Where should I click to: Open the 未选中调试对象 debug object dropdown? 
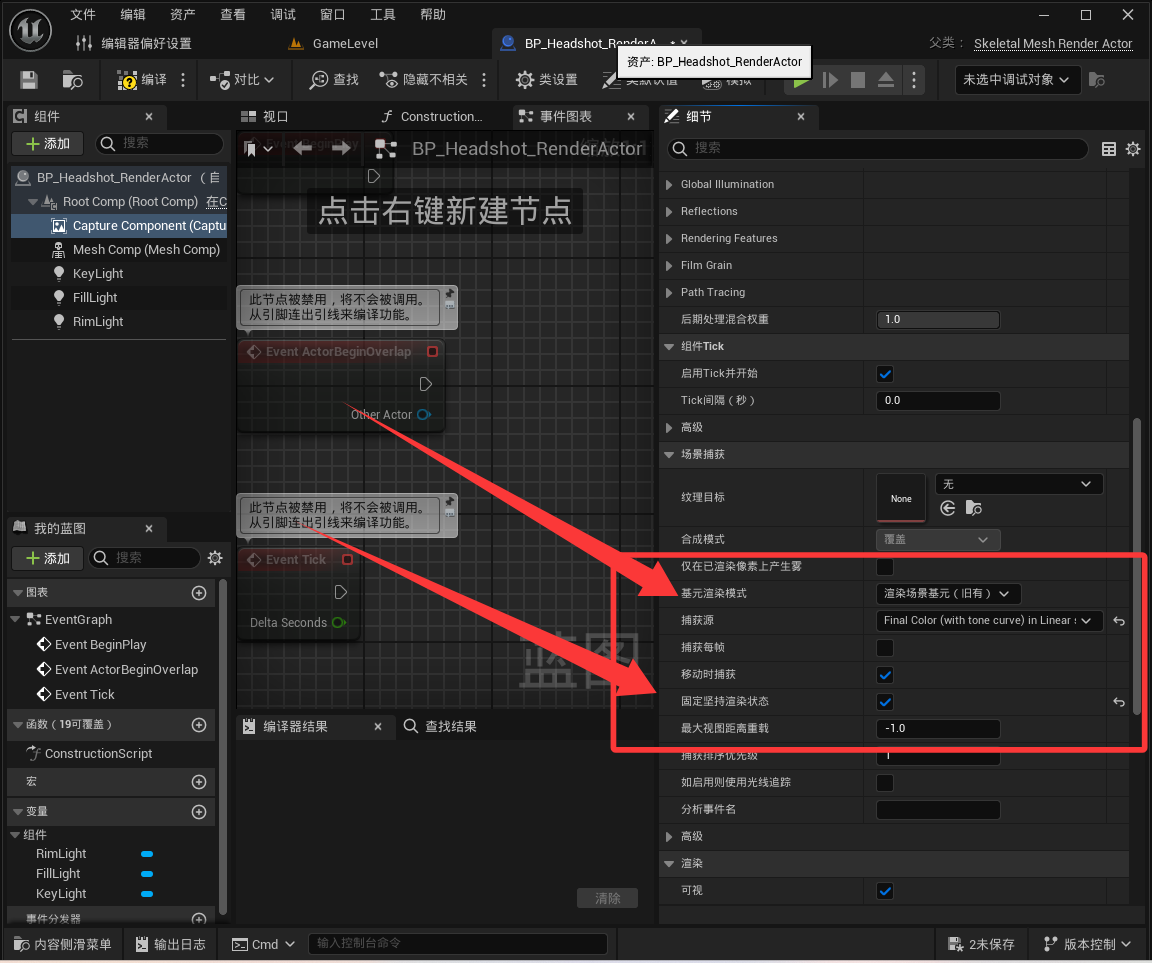coord(1017,79)
